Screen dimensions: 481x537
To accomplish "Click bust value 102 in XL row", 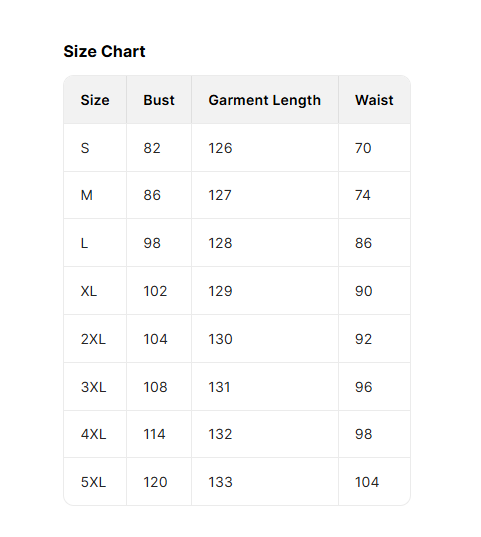I will [x=155, y=291].
